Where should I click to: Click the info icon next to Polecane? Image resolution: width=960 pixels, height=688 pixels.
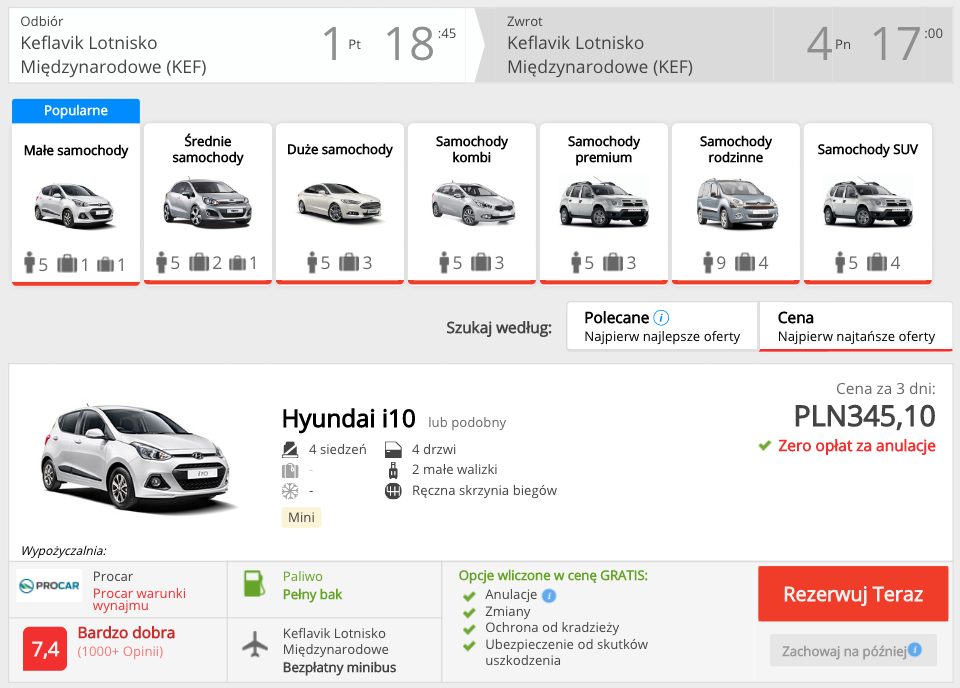tap(661, 318)
